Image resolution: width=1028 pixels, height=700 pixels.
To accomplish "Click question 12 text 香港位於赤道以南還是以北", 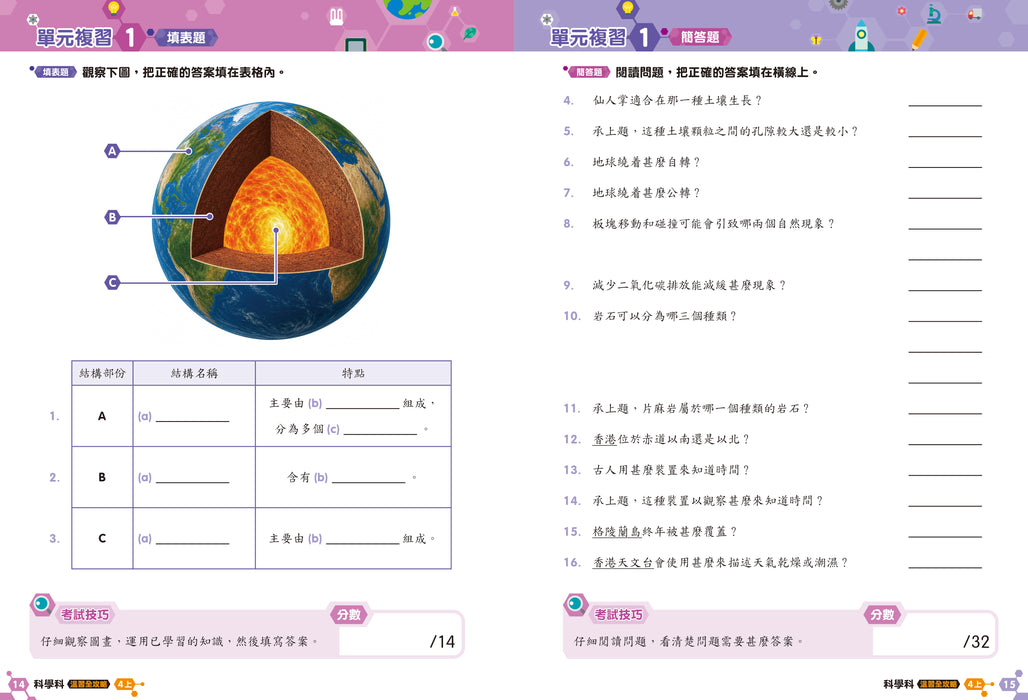I will click(671, 439).
